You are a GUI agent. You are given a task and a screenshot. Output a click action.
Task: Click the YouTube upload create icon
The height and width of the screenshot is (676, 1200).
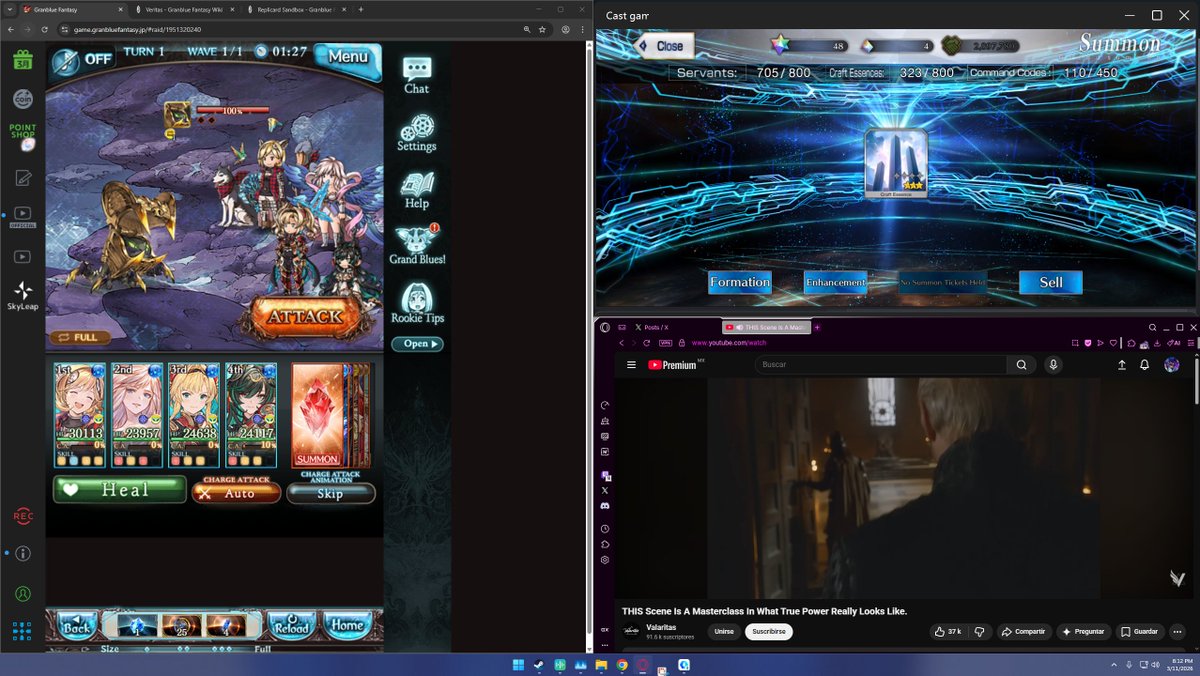click(1121, 365)
